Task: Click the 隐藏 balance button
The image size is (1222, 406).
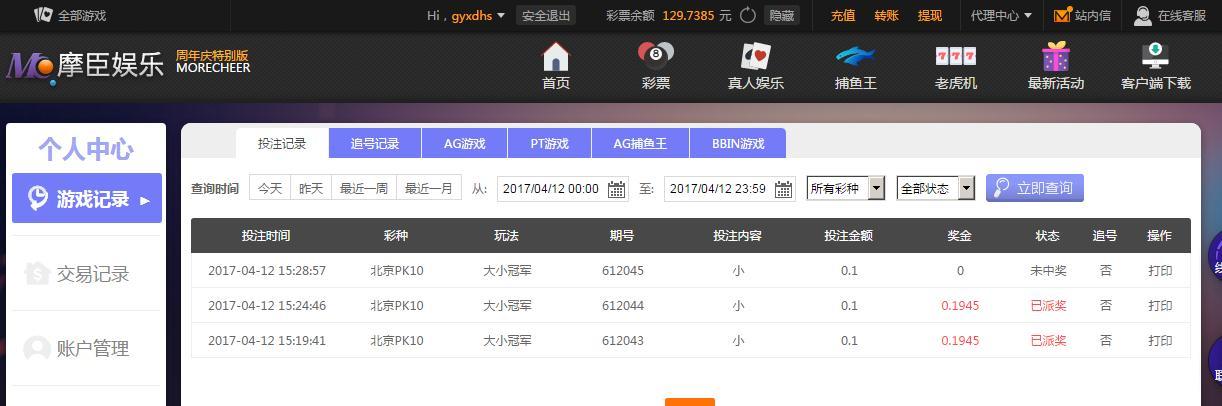Action: (782, 15)
